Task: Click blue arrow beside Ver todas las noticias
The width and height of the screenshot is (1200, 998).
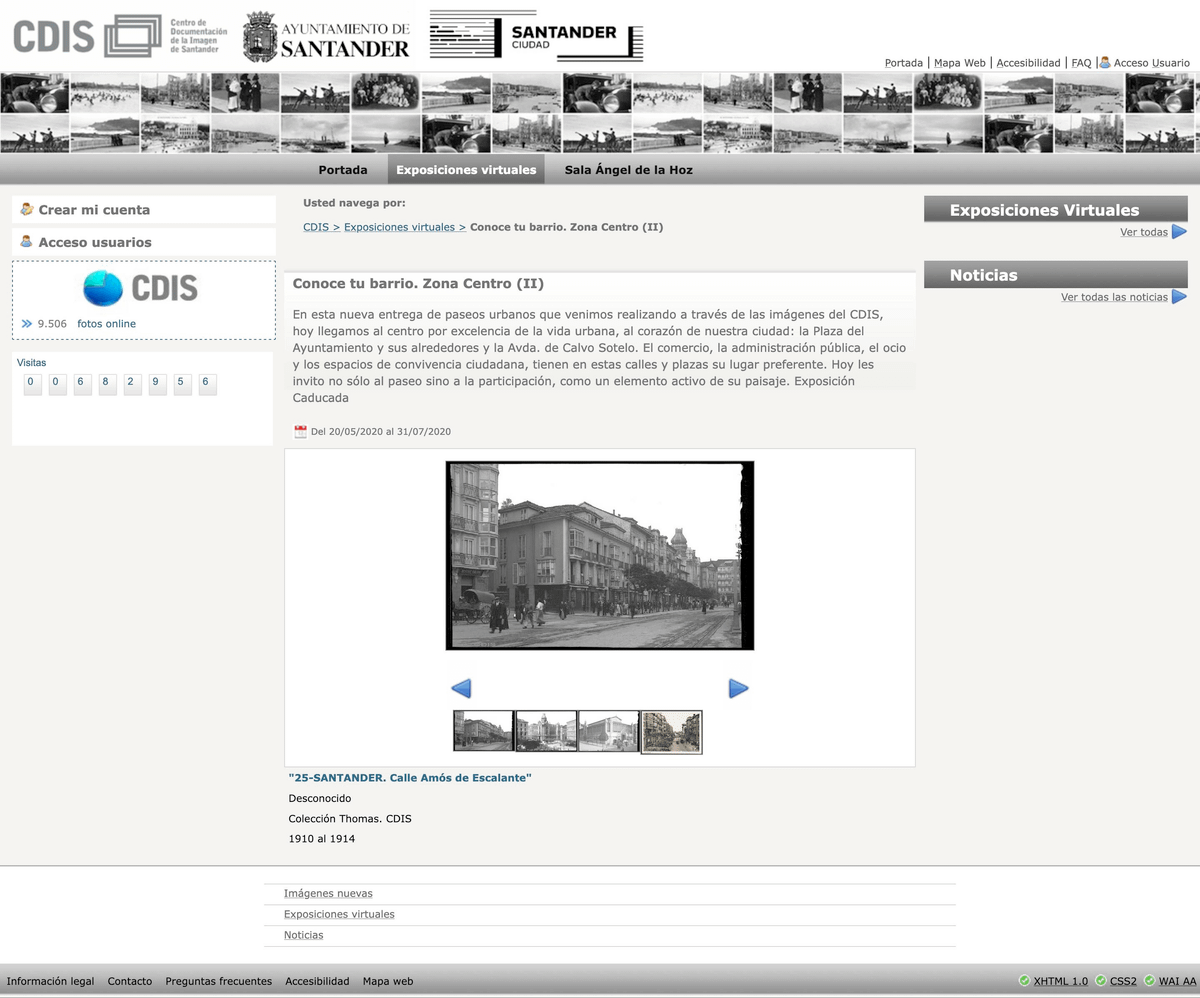Action: tap(1179, 297)
